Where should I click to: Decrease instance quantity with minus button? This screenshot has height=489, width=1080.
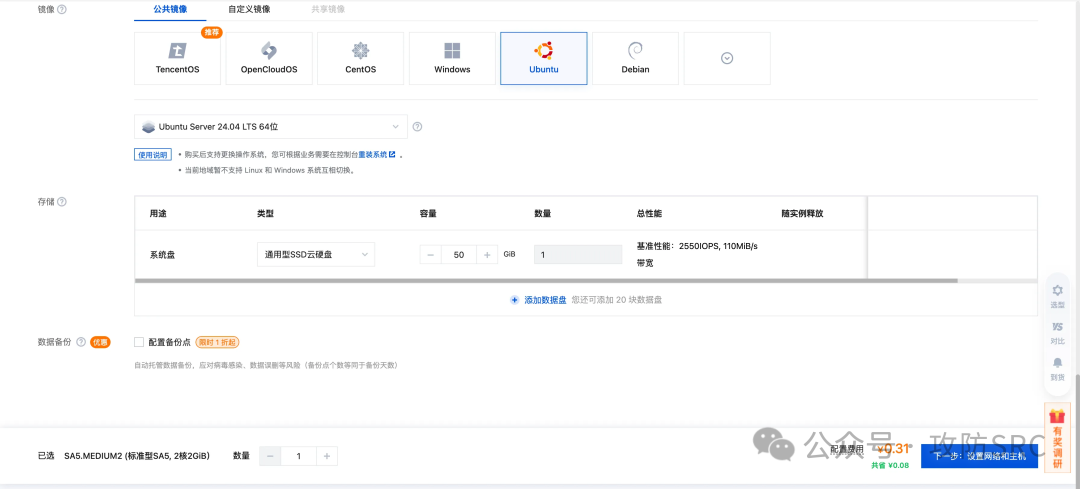270,456
